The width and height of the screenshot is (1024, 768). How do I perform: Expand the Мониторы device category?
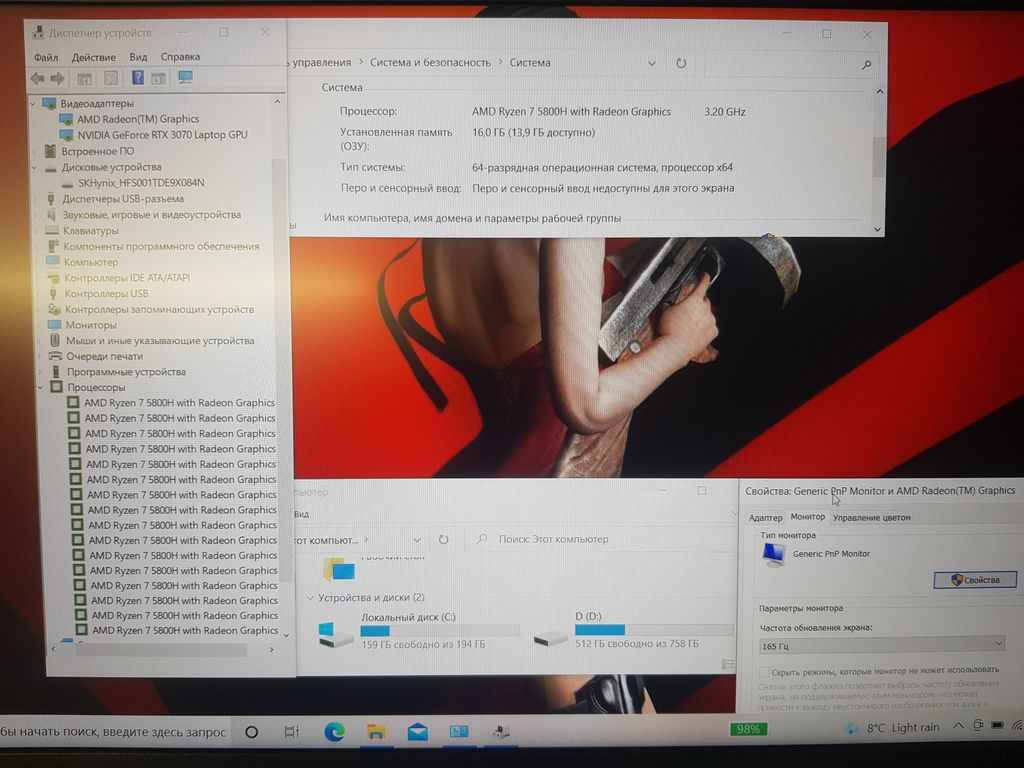39,325
